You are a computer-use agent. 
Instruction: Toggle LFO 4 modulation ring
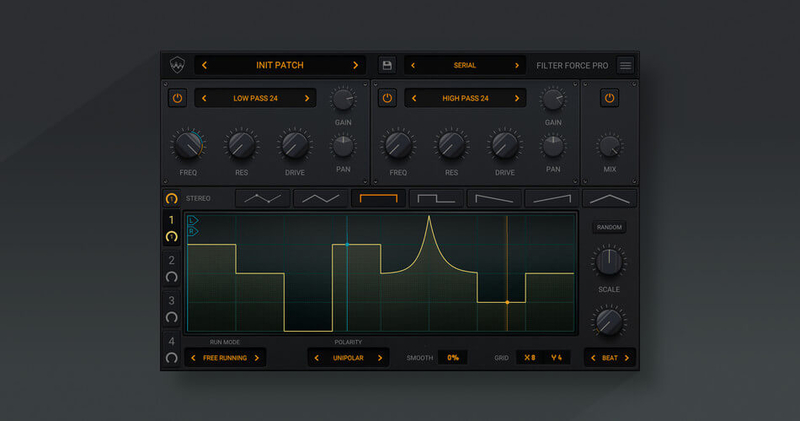coord(171,358)
